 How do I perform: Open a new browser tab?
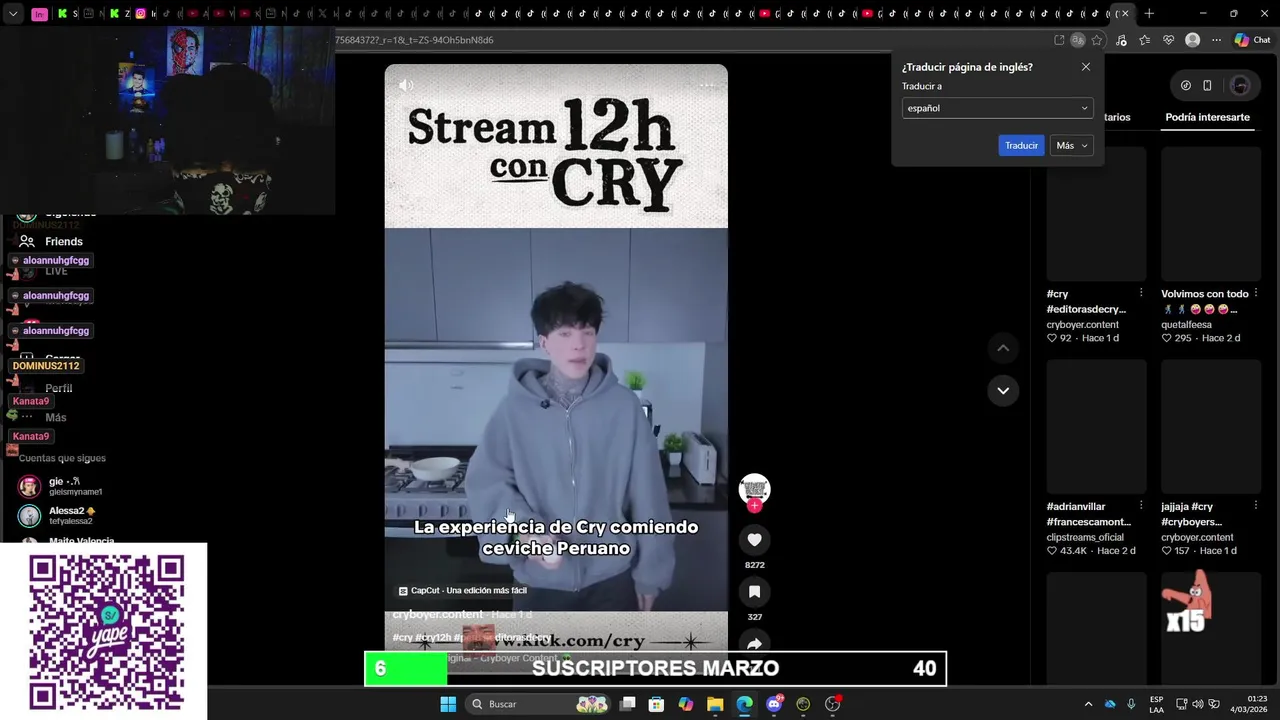coord(1149,14)
